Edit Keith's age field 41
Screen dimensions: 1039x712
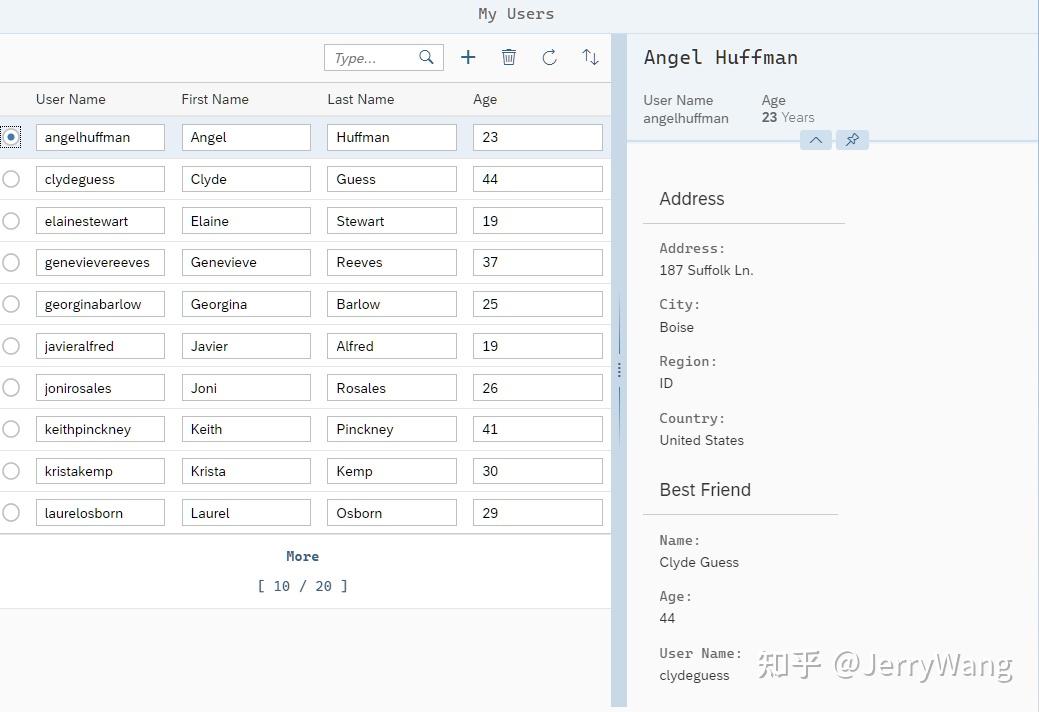click(537, 429)
